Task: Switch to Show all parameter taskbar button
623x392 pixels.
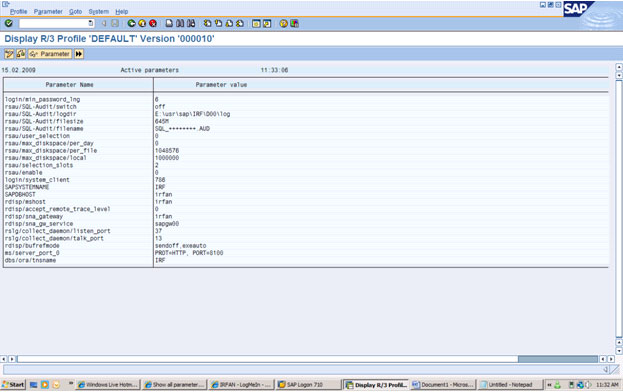Action: [x=174, y=384]
